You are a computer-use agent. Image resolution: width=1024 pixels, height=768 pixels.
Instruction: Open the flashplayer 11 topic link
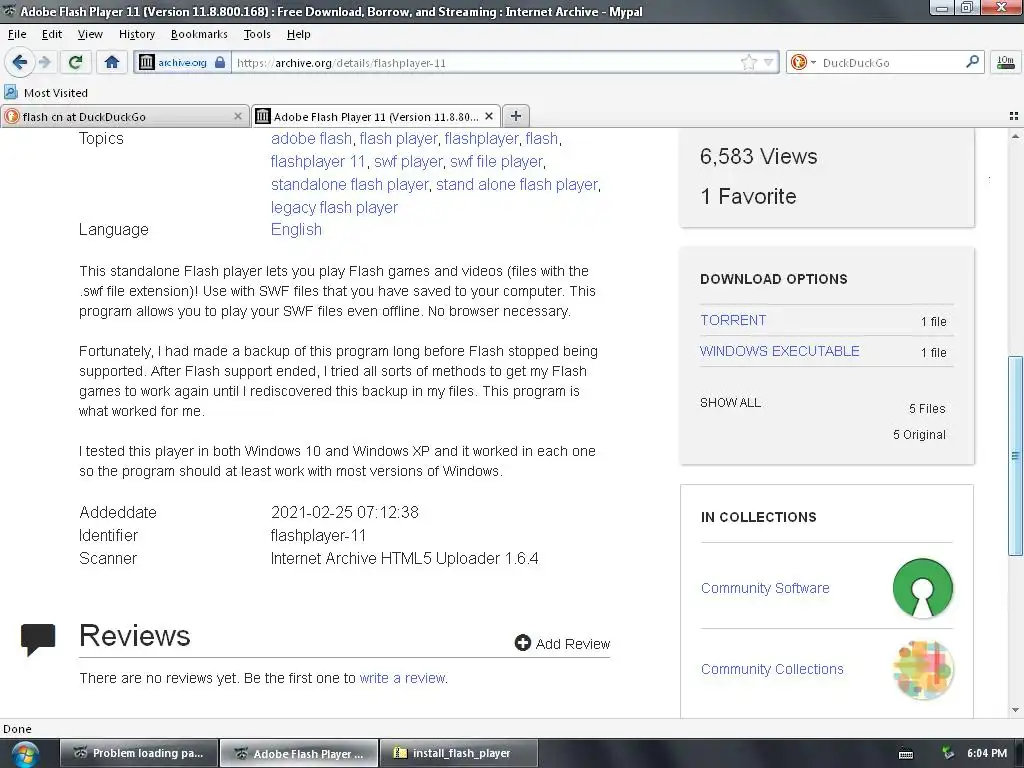[x=317, y=161]
